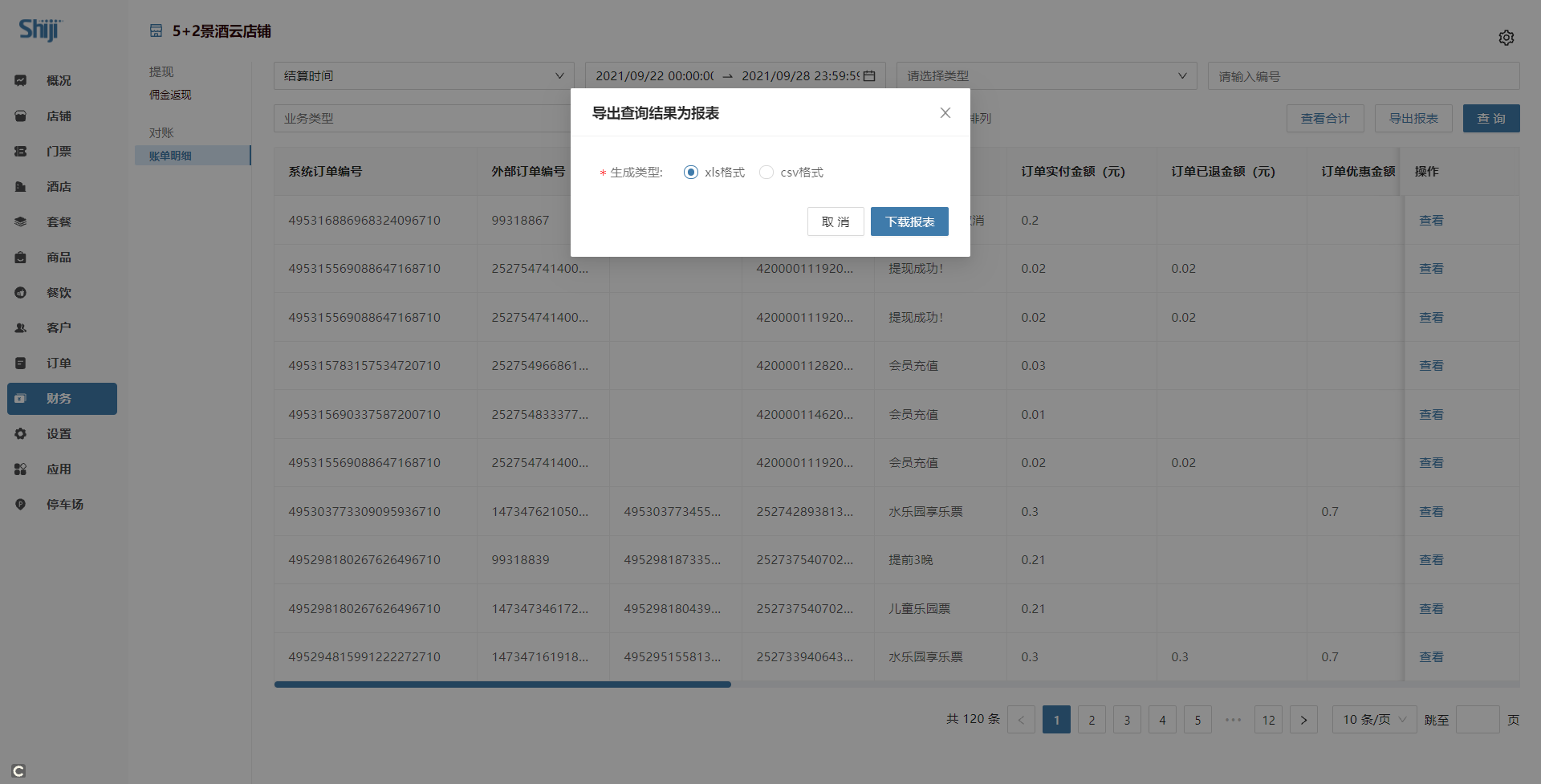Click the 门票 ticket sidebar icon
This screenshot has height=784, width=1541.
pos(21,152)
